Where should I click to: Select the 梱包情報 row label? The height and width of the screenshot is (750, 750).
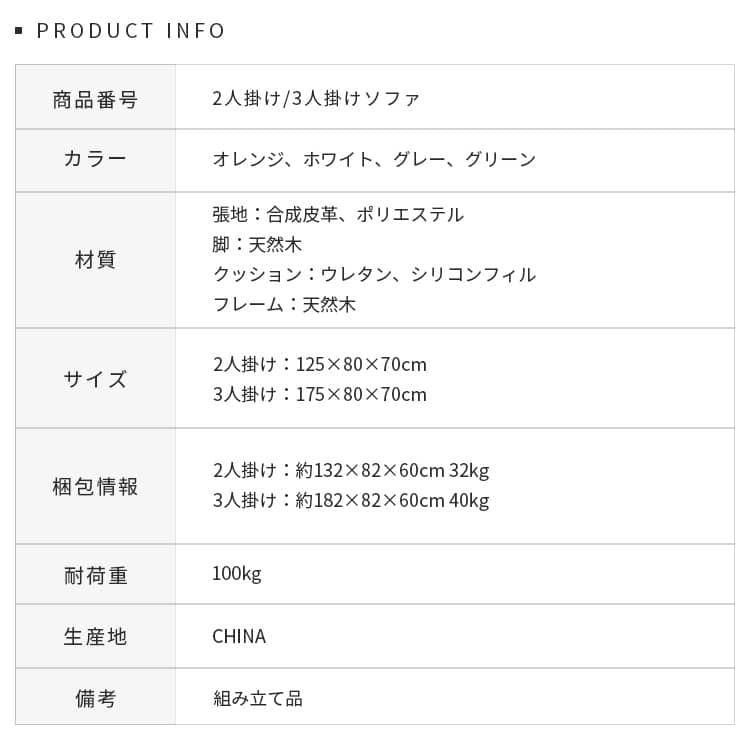coord(95,487)
